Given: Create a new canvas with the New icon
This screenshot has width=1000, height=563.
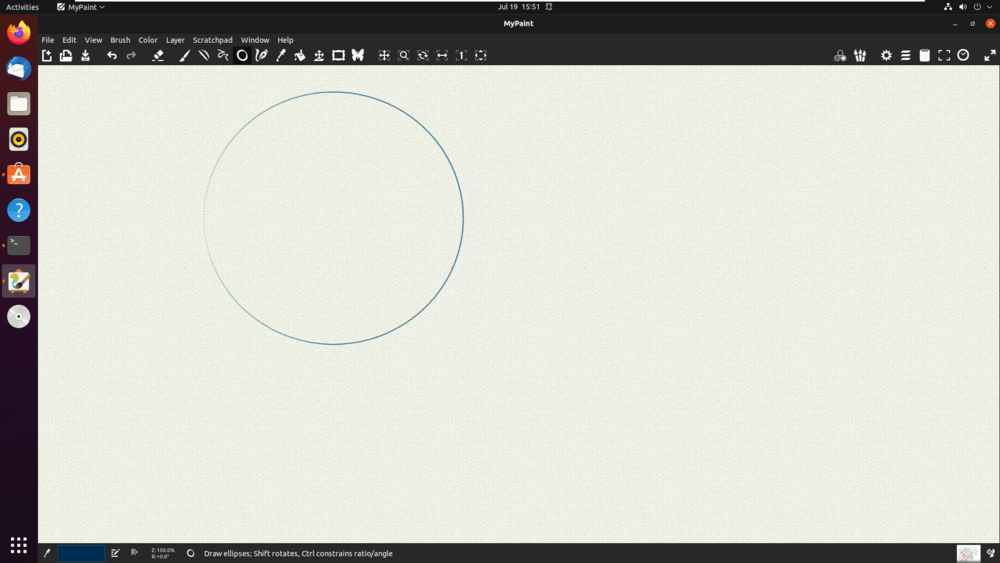Looking at the screenshot, I should (x=47, y=55).
